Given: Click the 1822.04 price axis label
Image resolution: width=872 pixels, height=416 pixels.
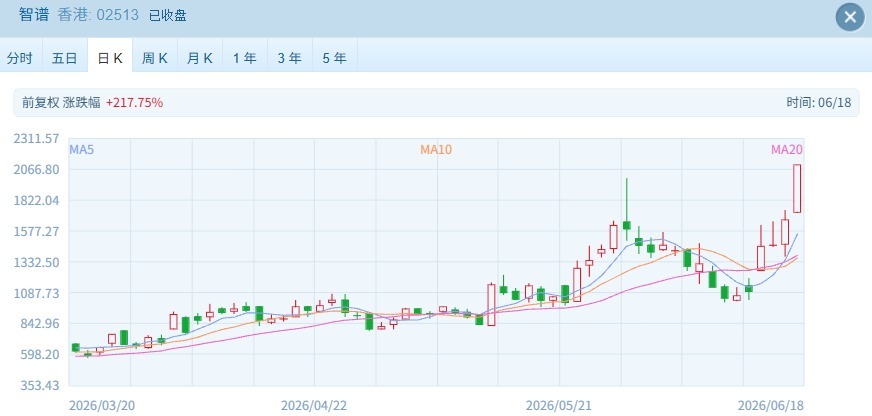Looking at the screenshot, I should 36,200.
